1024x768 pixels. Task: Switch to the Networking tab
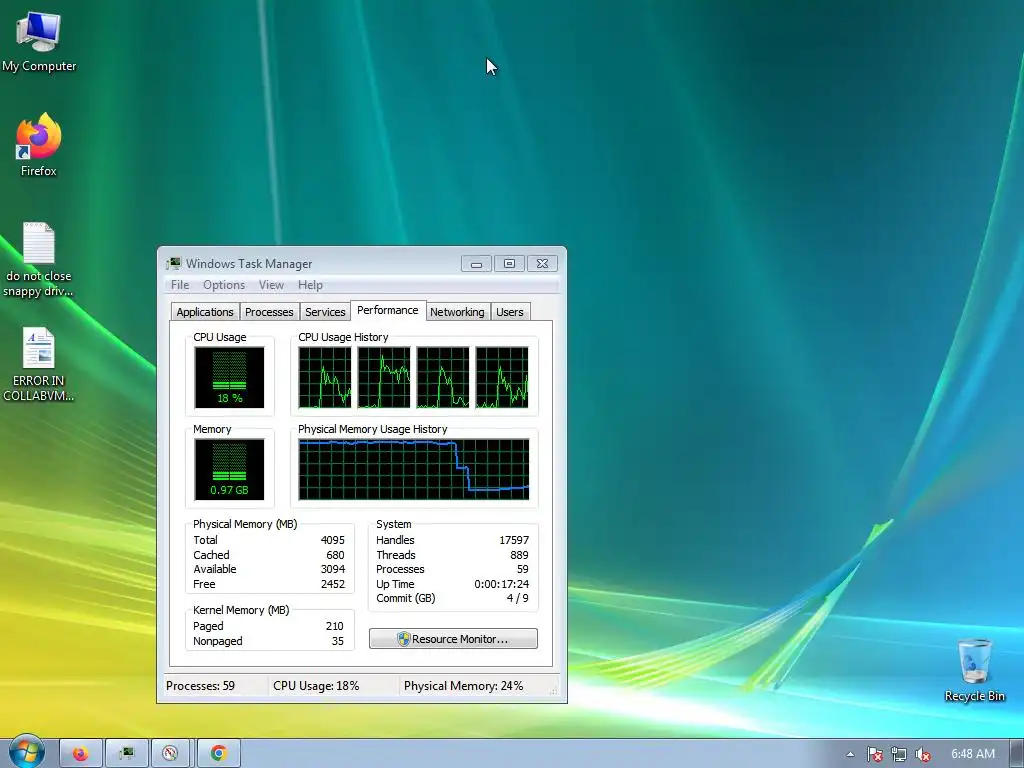coord(457,312)
